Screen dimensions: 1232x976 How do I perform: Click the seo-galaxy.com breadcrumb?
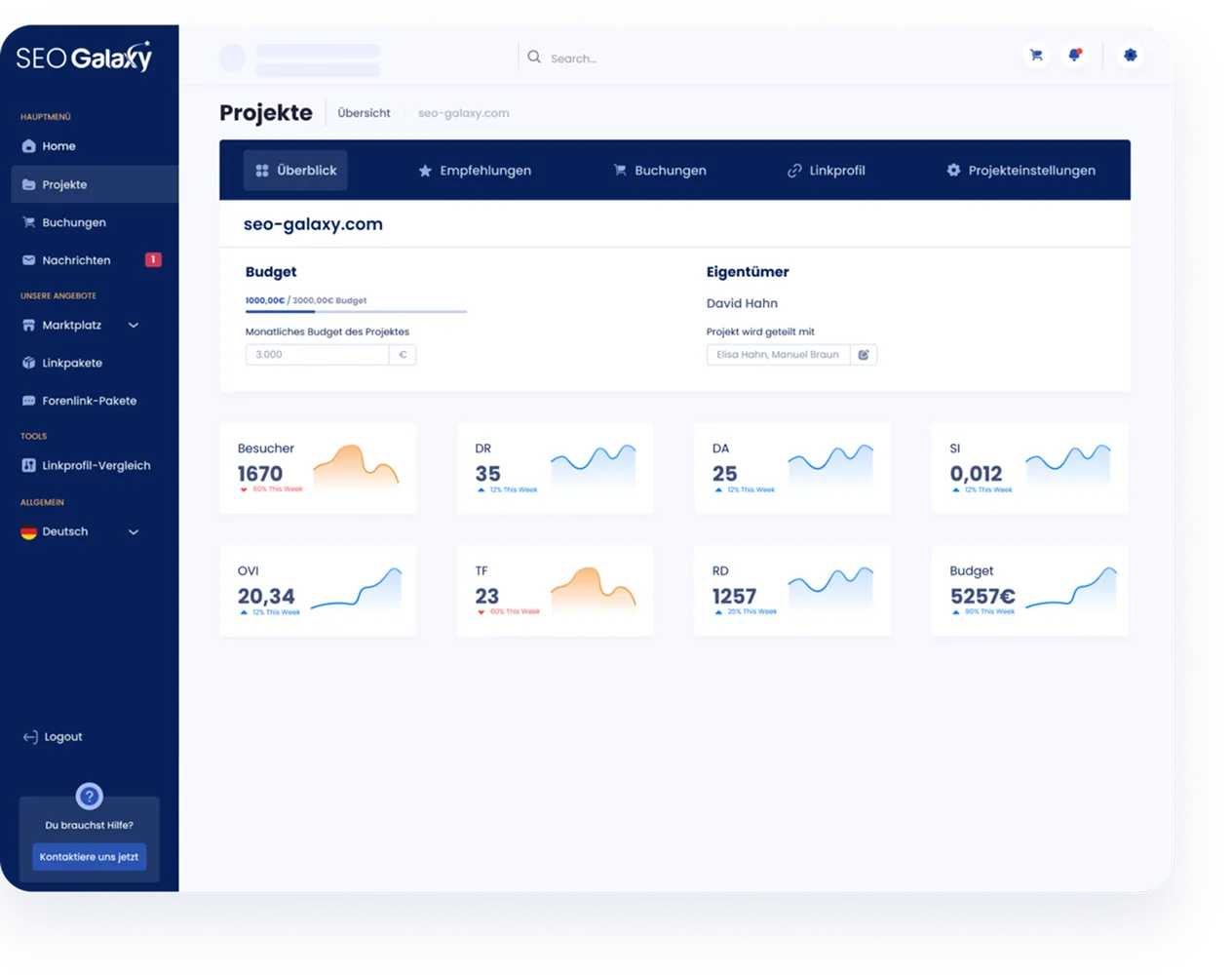463,113
